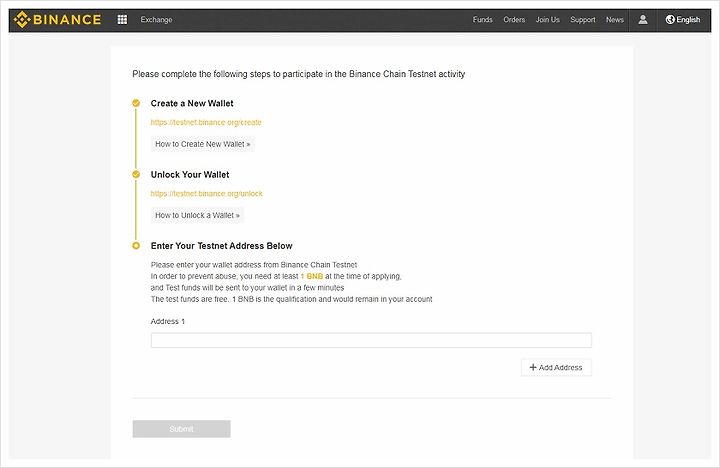Click the Create a New Wallet heading

(x=192, y=103)
